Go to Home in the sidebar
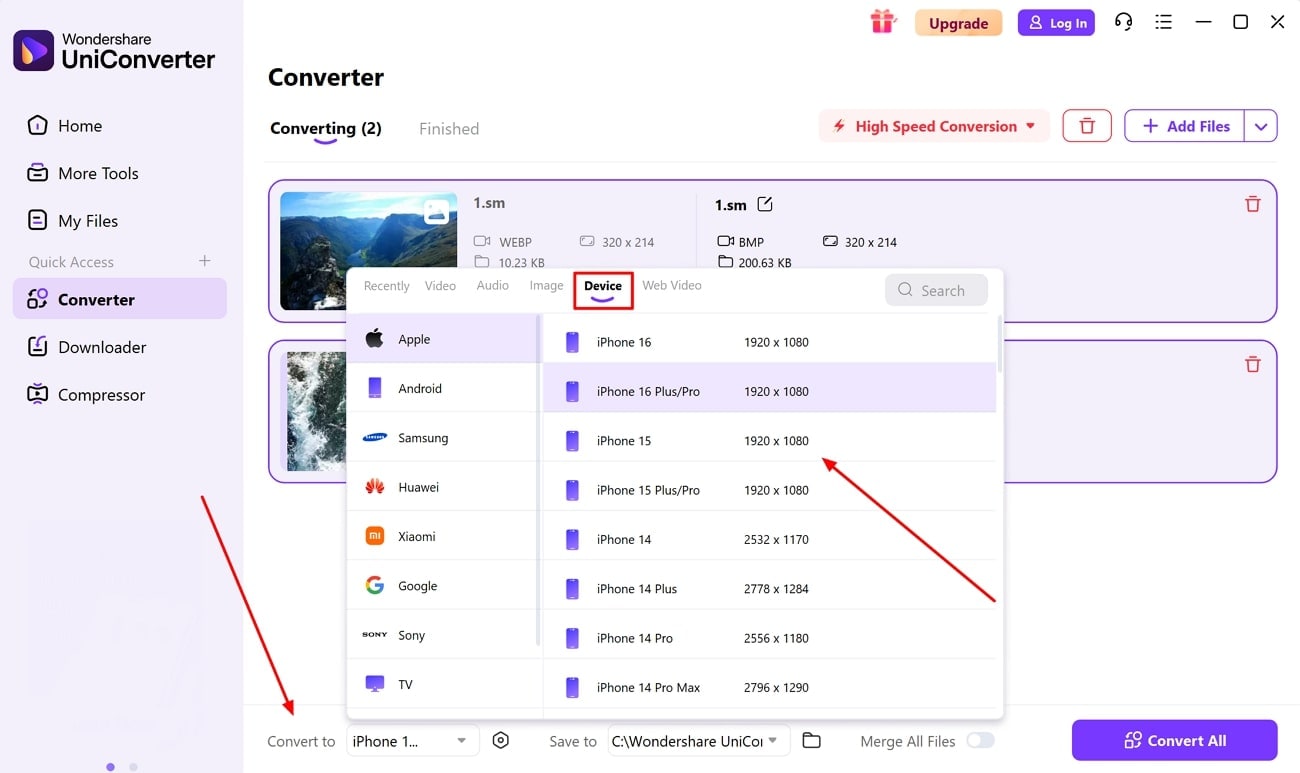The image size is (1300, 773). (120, 126)
